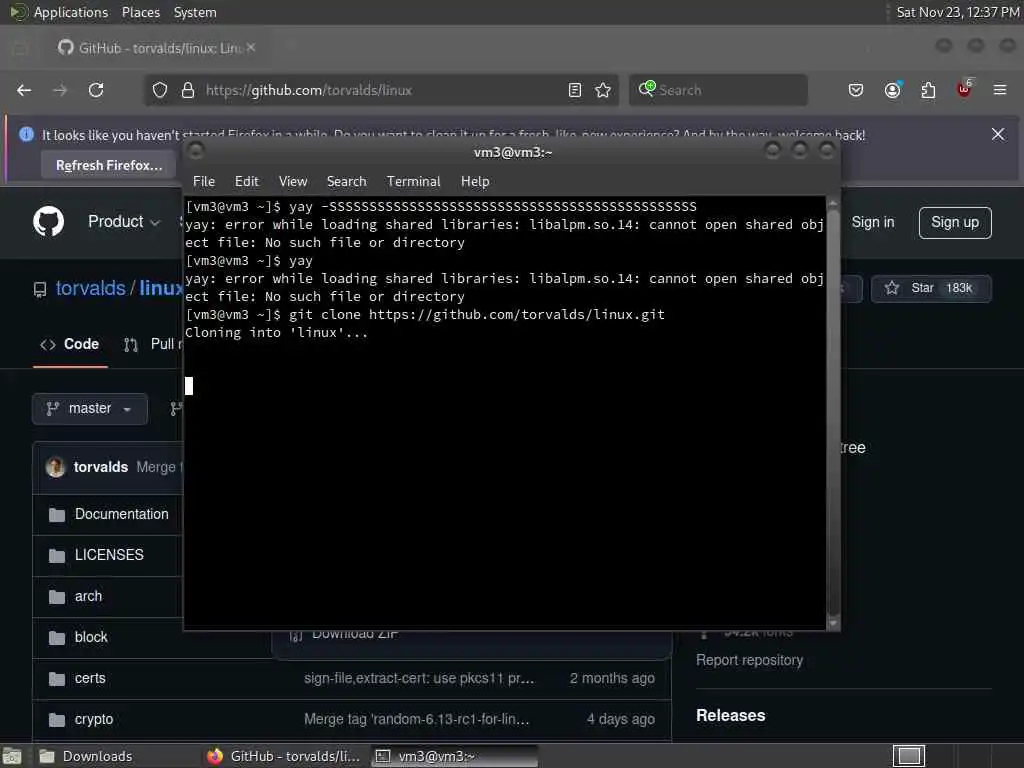Open the terminal Help menu
1024x768 pixels.
(x=475, y=182)
